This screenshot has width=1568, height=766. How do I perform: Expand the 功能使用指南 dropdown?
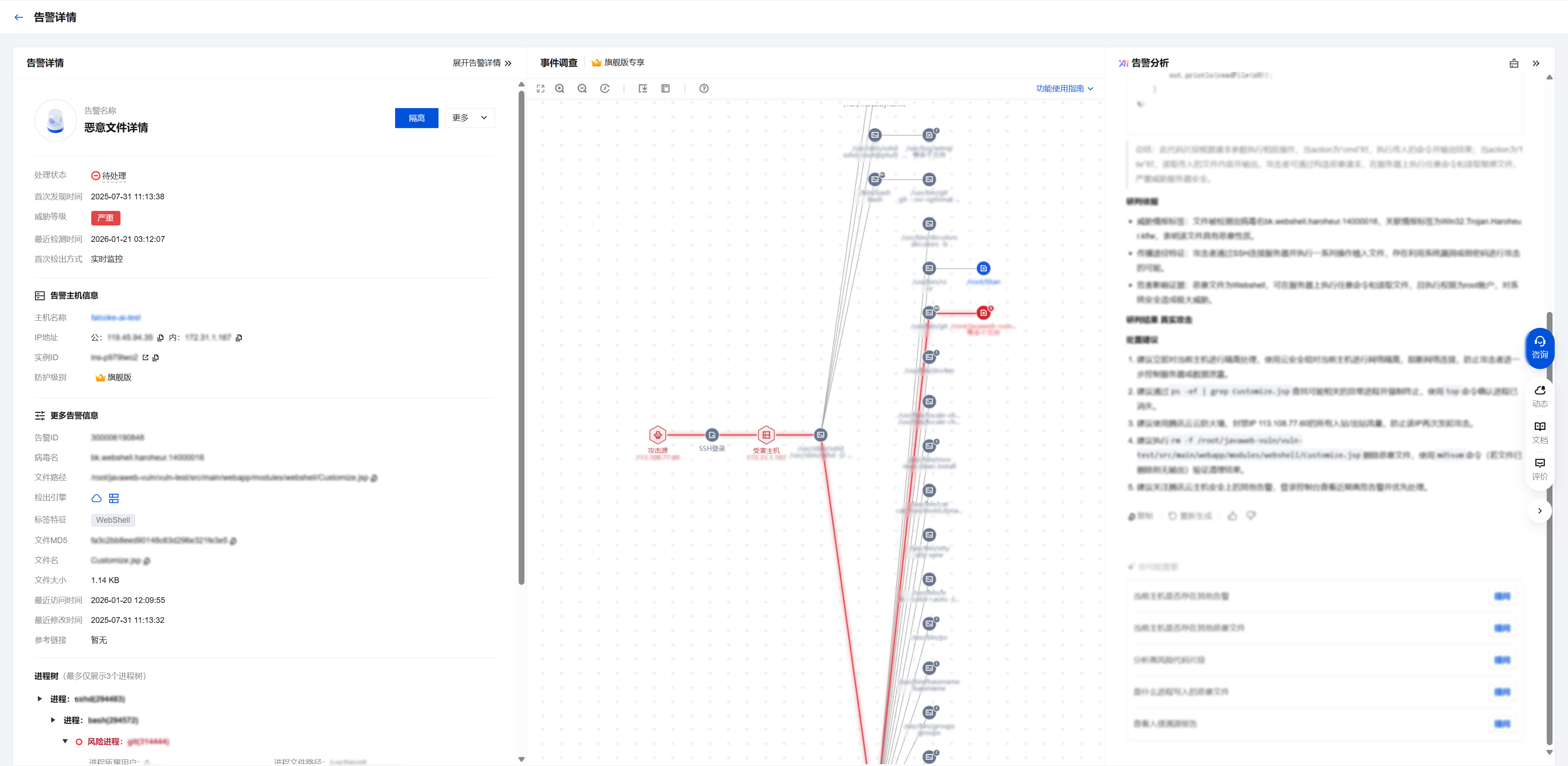click(x=1064, y=89)
